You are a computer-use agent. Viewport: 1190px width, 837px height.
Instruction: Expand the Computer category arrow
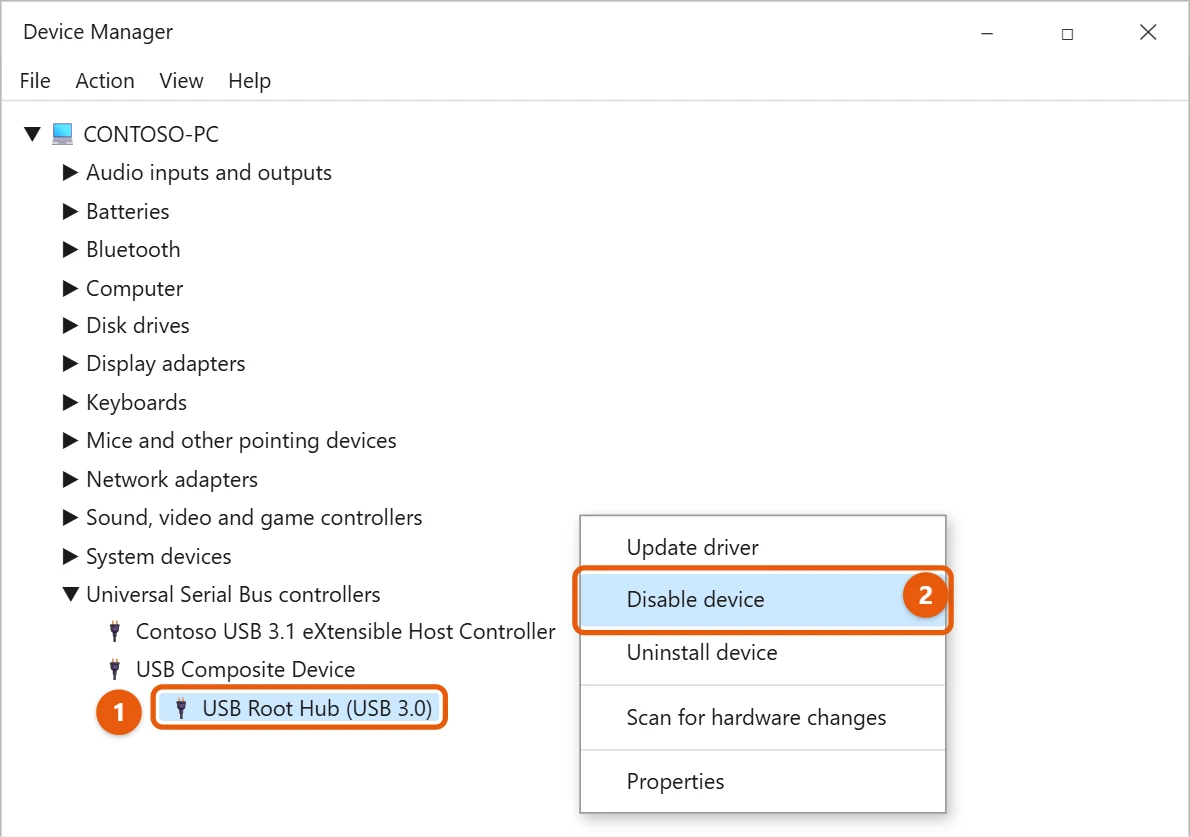point(70,288)
